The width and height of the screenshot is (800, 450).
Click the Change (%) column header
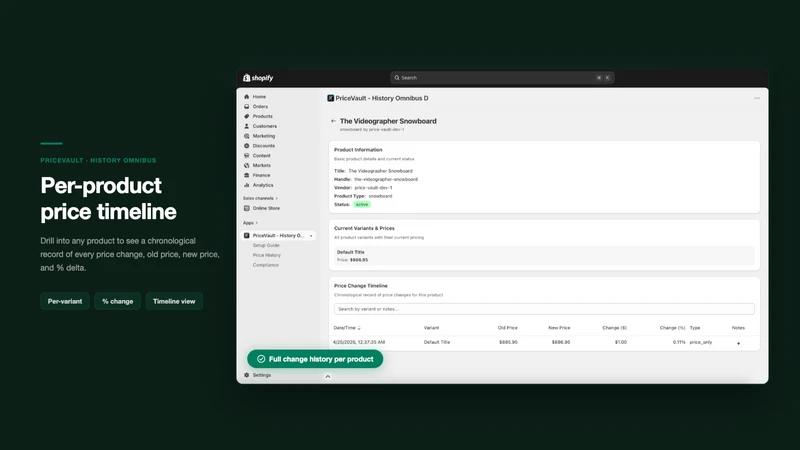pyautogui.click(x=672, y=328)
